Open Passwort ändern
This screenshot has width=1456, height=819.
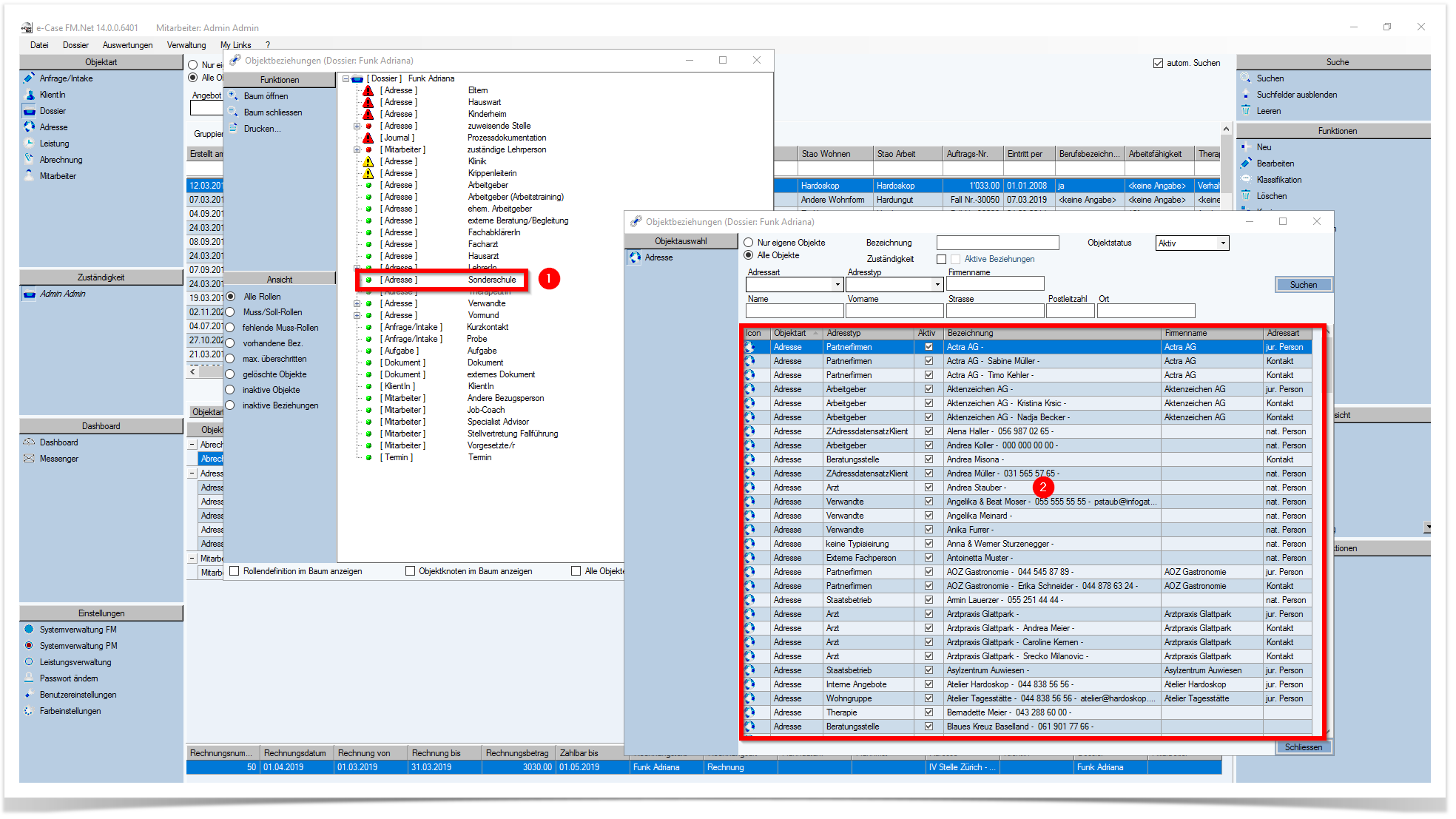pos(68,678)
